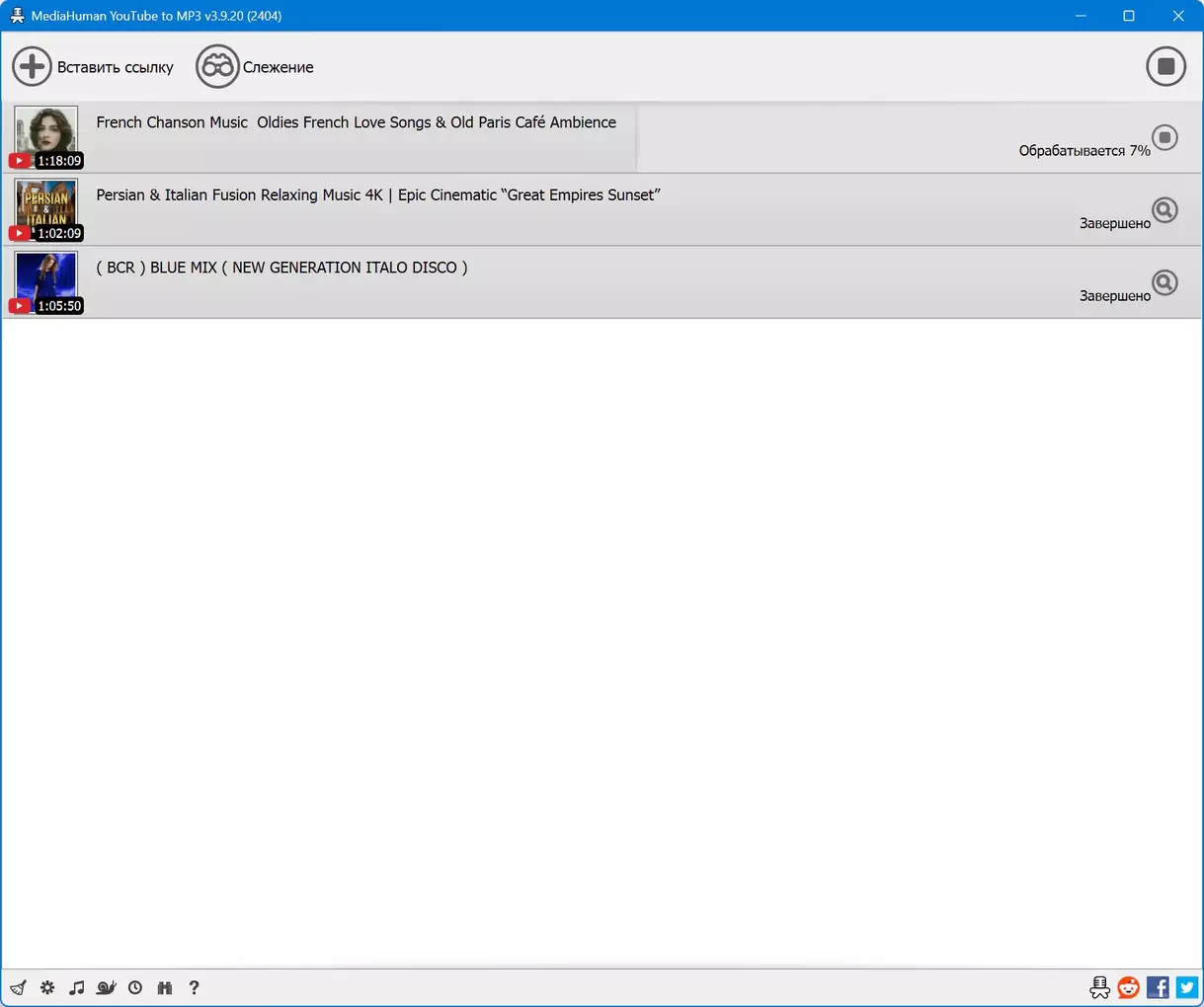Click Завершено status of Persian & Italian row
The image size is (1204, 1007).
point(1115,223)
